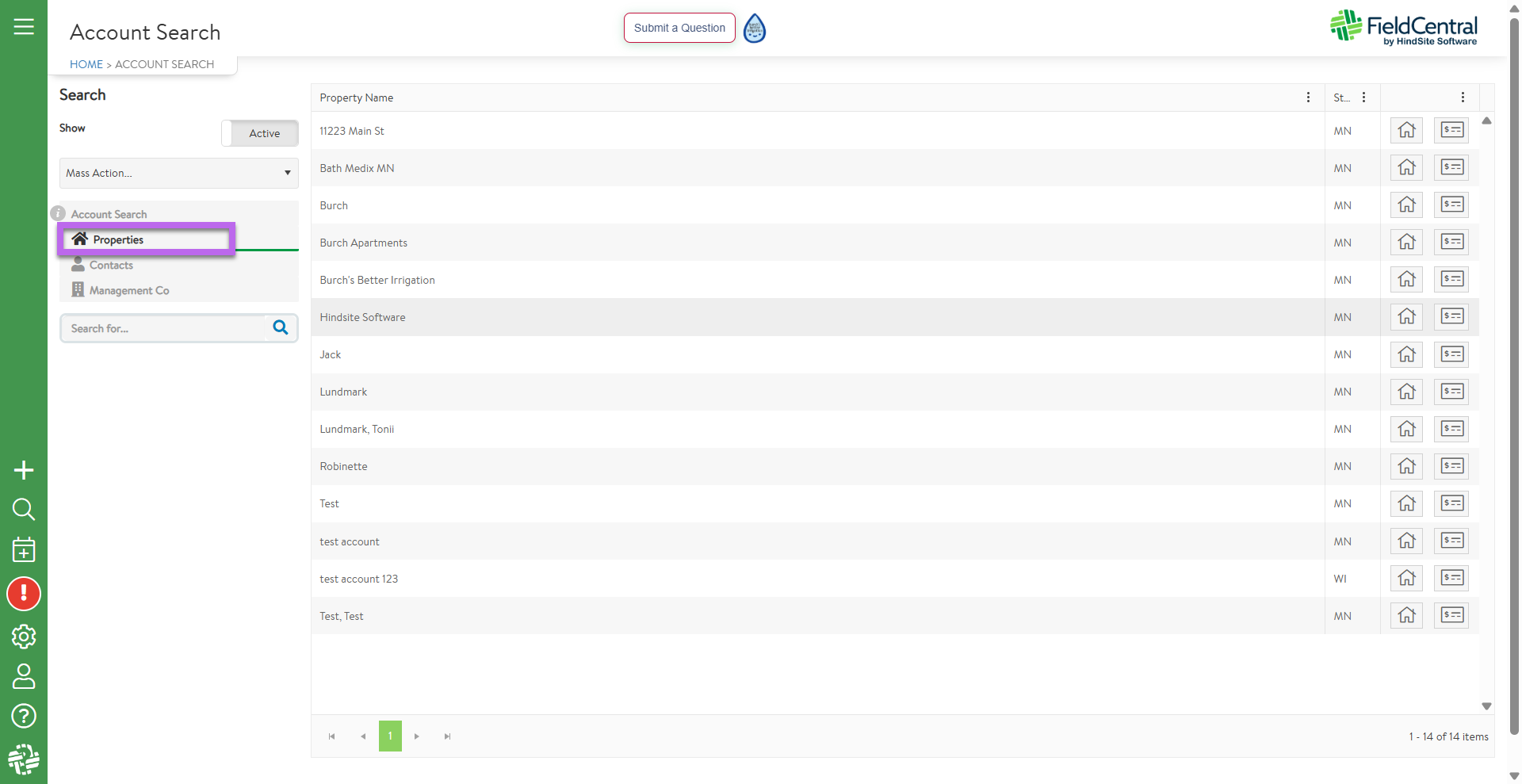
Task: Open State column options menu
Action: tap(1363, 98)
